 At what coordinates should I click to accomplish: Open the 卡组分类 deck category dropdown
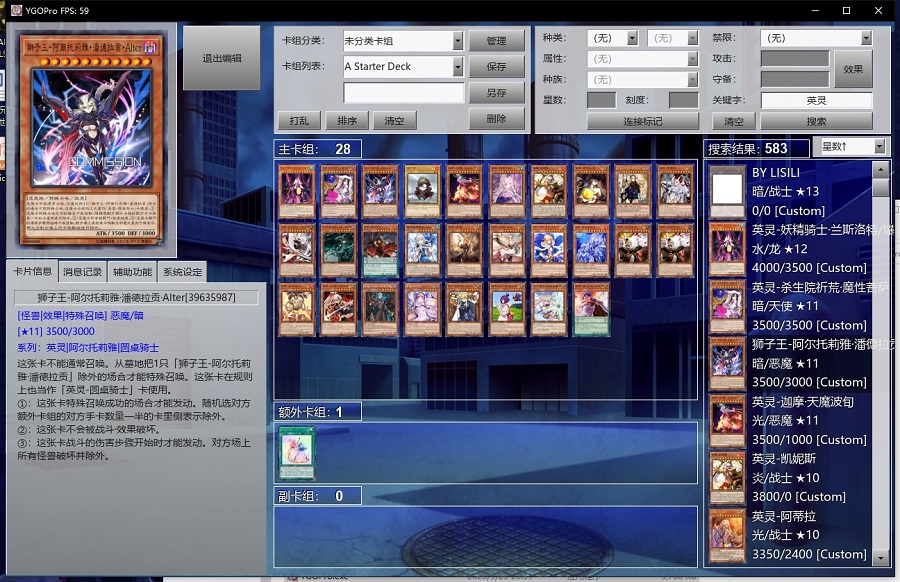point(457,41)
